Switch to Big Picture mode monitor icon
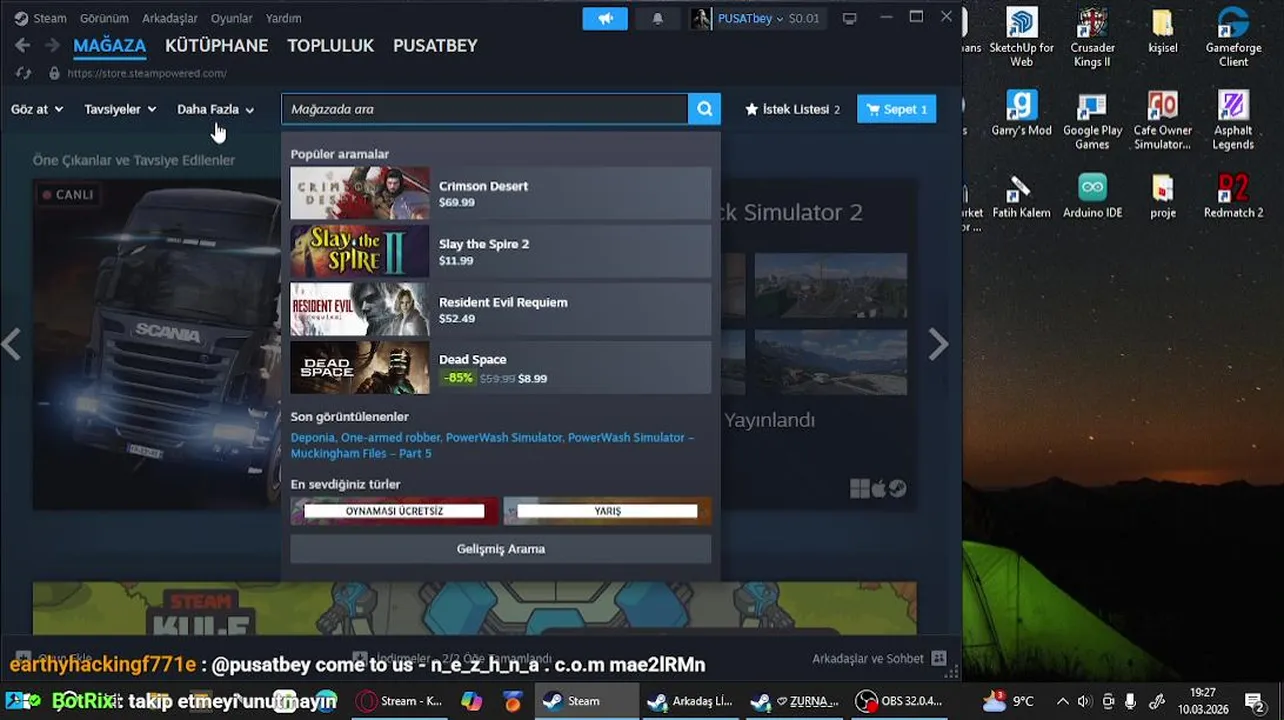Viewport: 1284px width, 720px height. (x=850, y=18)
